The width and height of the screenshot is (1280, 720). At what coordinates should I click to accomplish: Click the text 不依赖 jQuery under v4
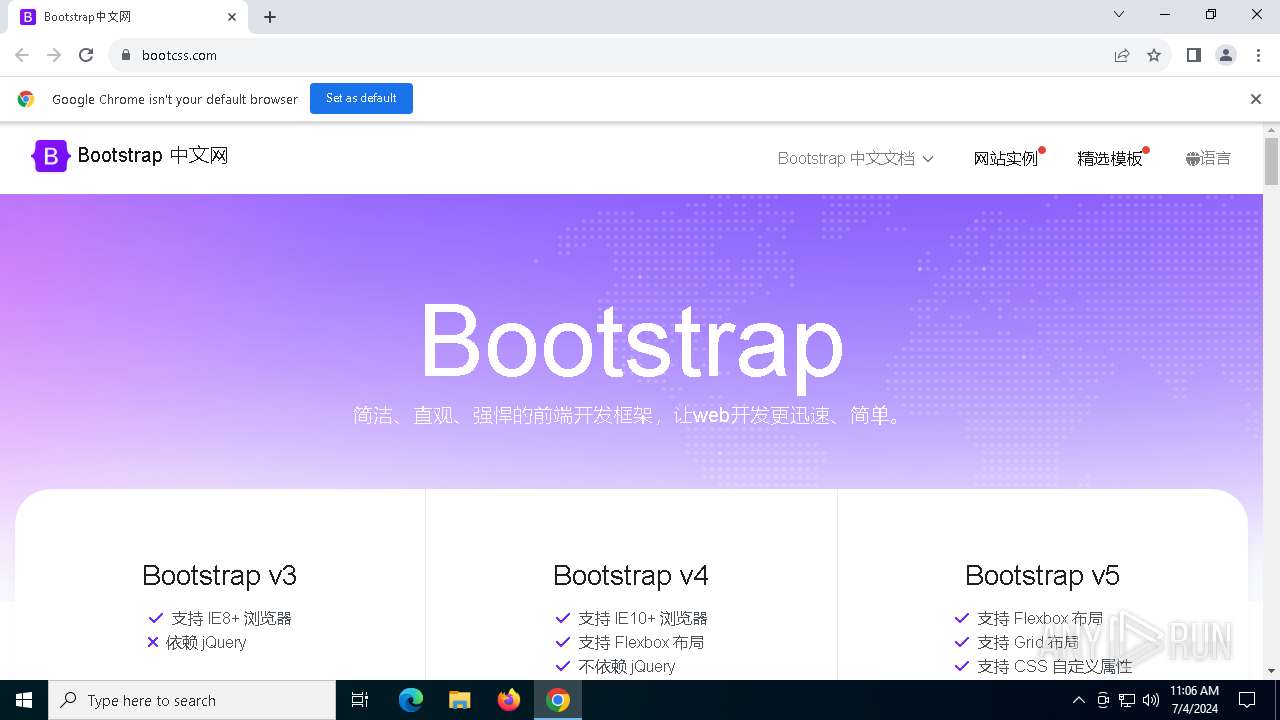[x=627, y=666]
